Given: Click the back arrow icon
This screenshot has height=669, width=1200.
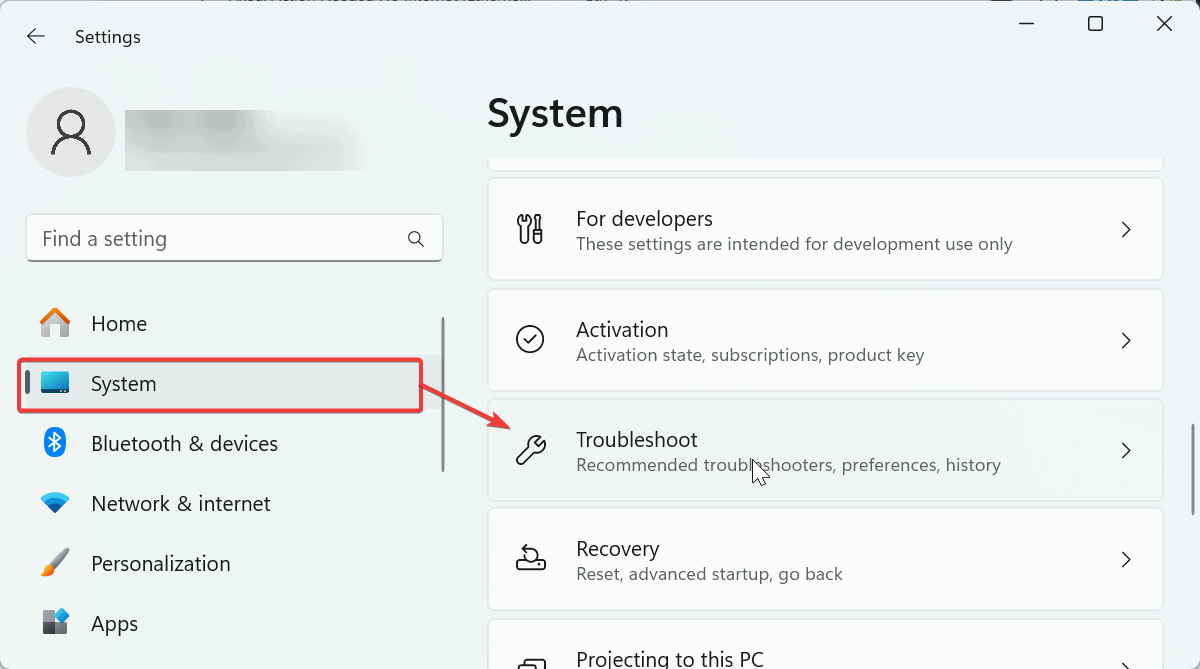Looking at the screenshot, I should coord(36,37).
